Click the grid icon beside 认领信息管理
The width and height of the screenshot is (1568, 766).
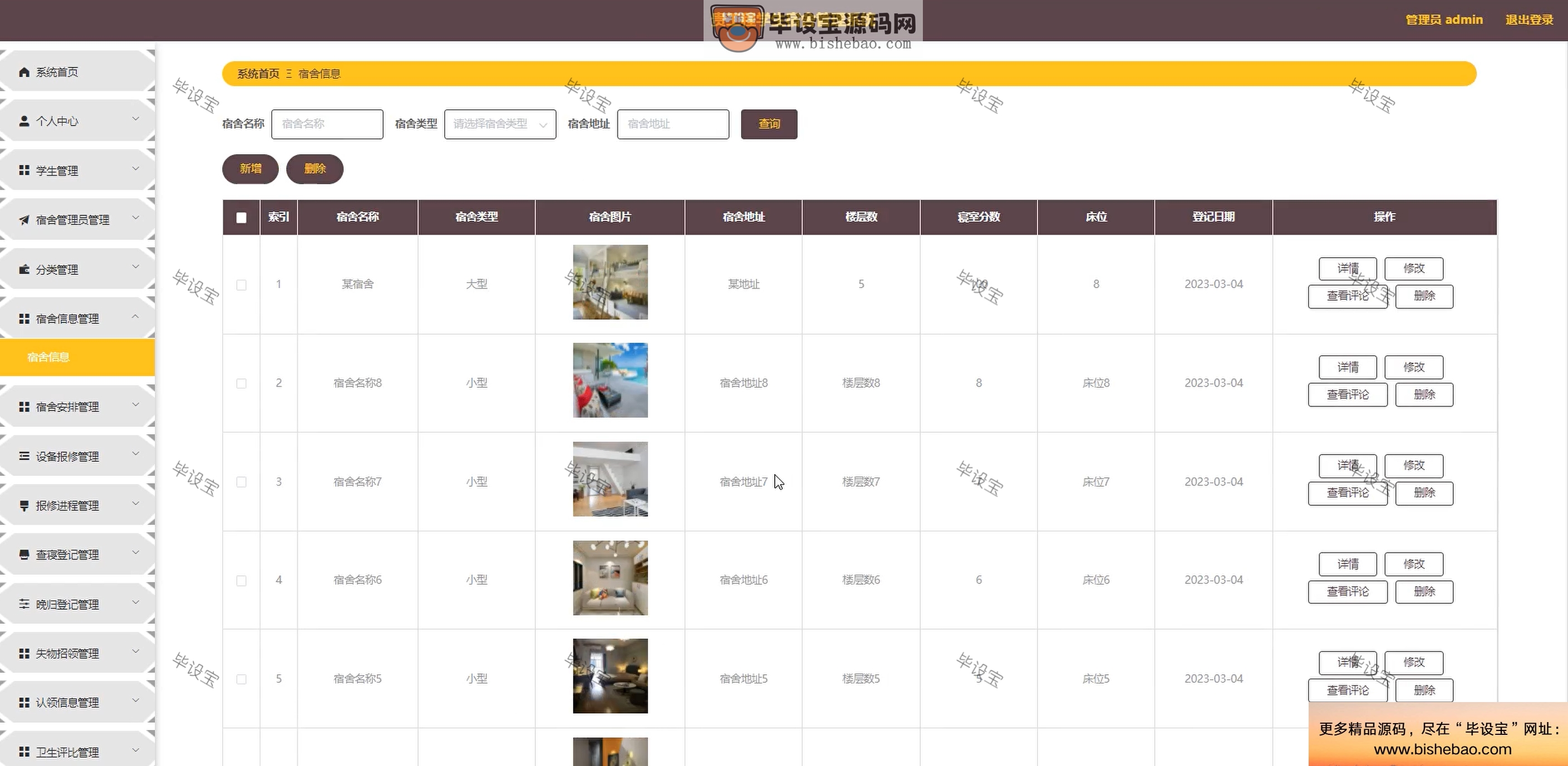click(x=24, y=702)
